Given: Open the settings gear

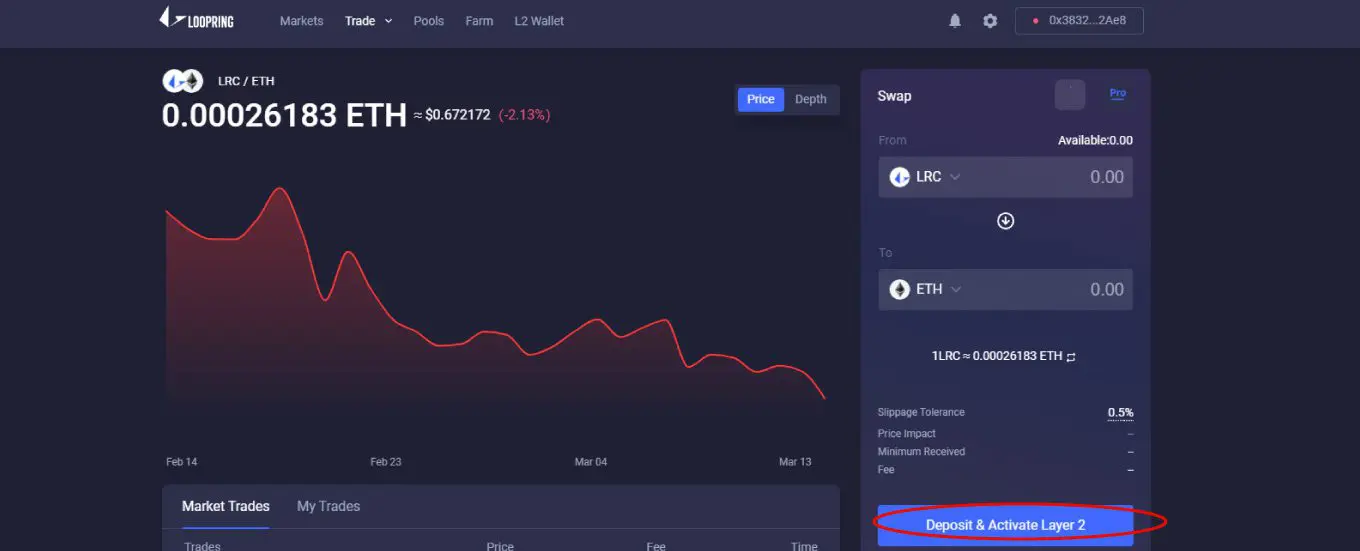Looking at the screenshot, I should [990, 21].
